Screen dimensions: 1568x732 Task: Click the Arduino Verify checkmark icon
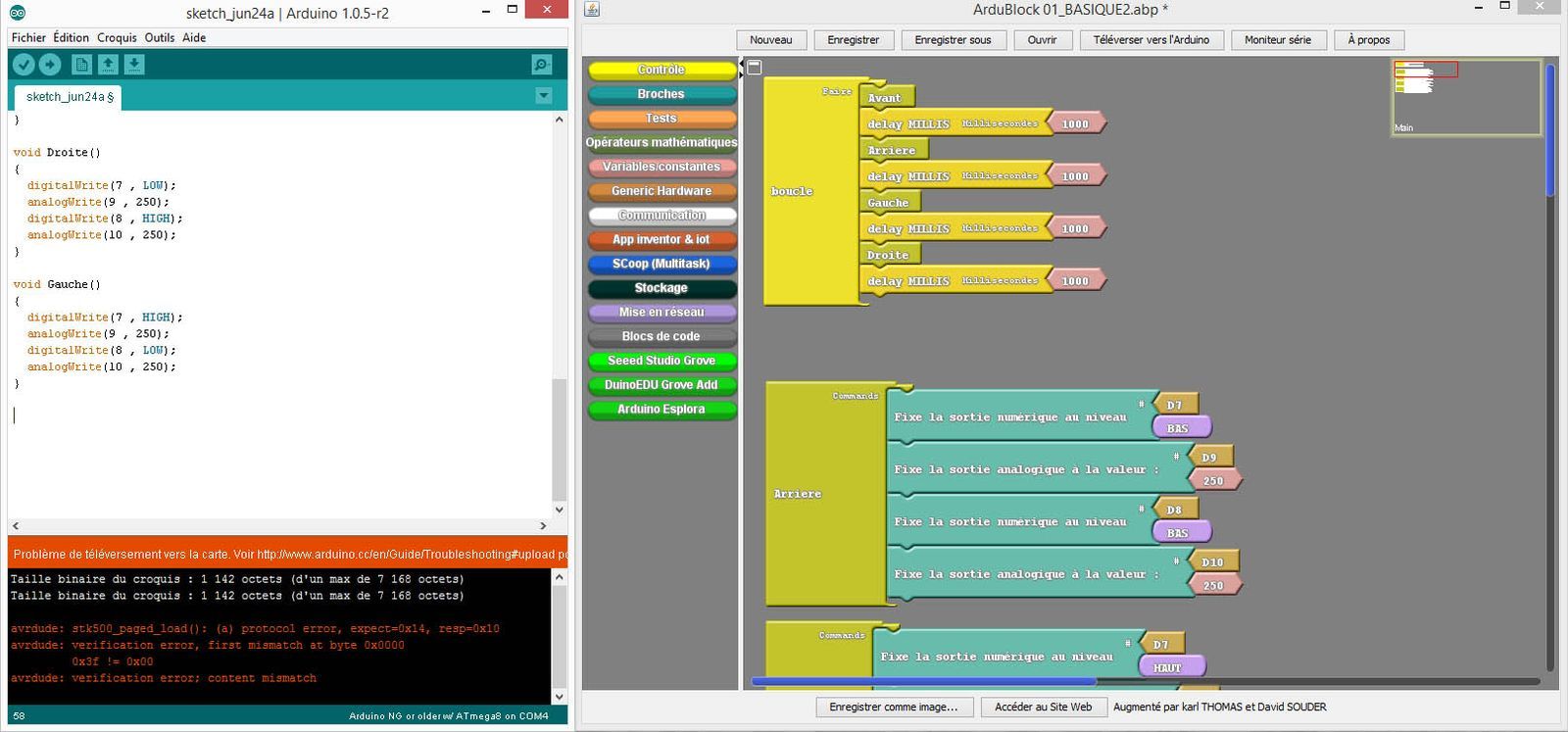tap(24, 65)
